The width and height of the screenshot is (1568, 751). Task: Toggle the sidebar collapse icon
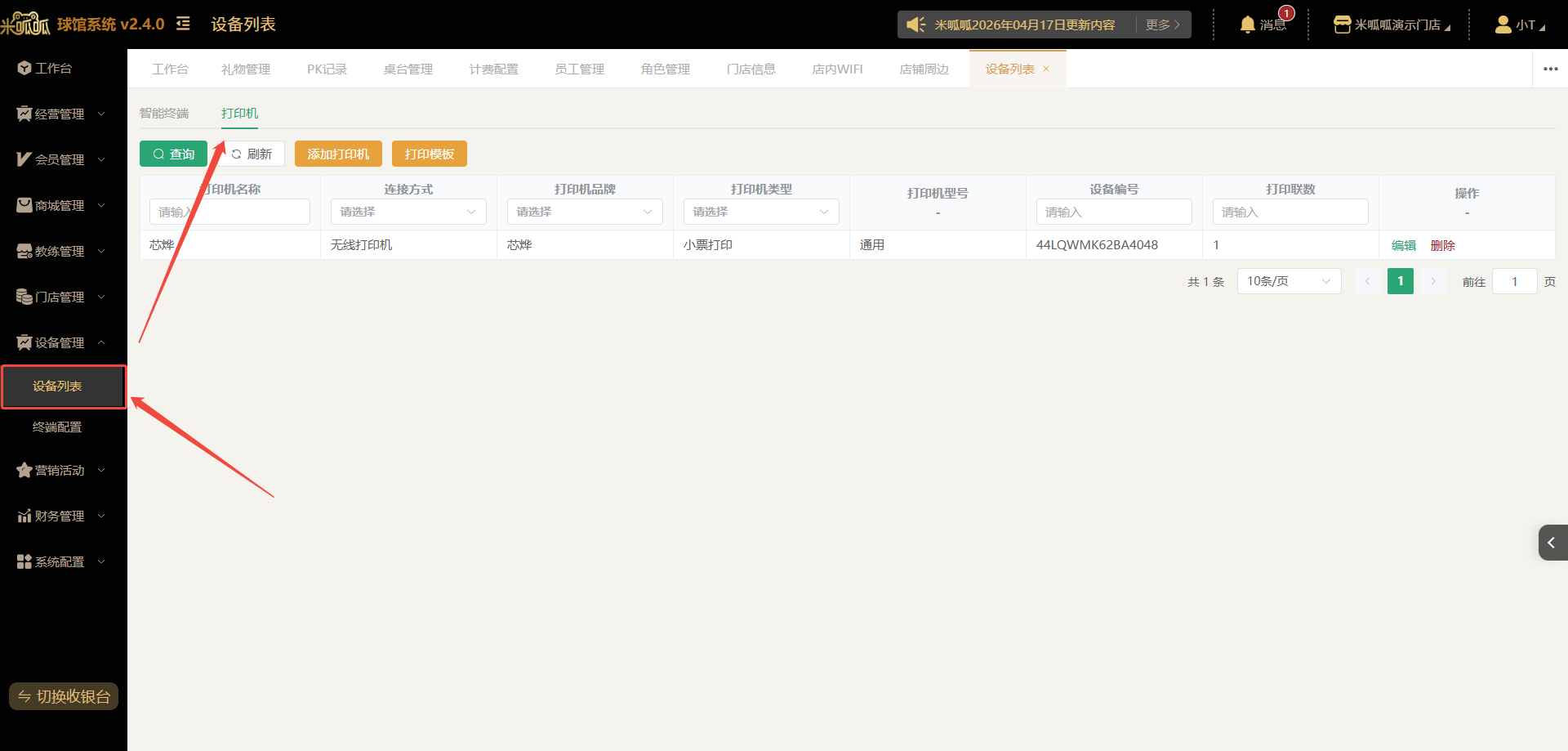(x=183, y=24)
